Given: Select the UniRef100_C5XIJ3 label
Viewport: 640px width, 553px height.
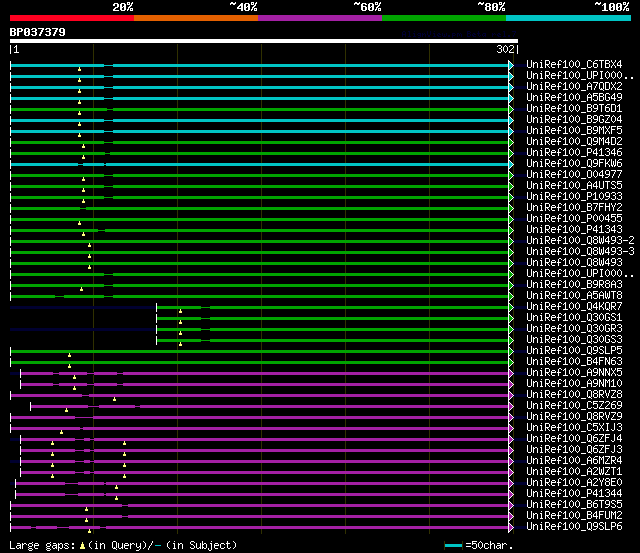Looking at the screenshot, I should click(x=574, y=428).
